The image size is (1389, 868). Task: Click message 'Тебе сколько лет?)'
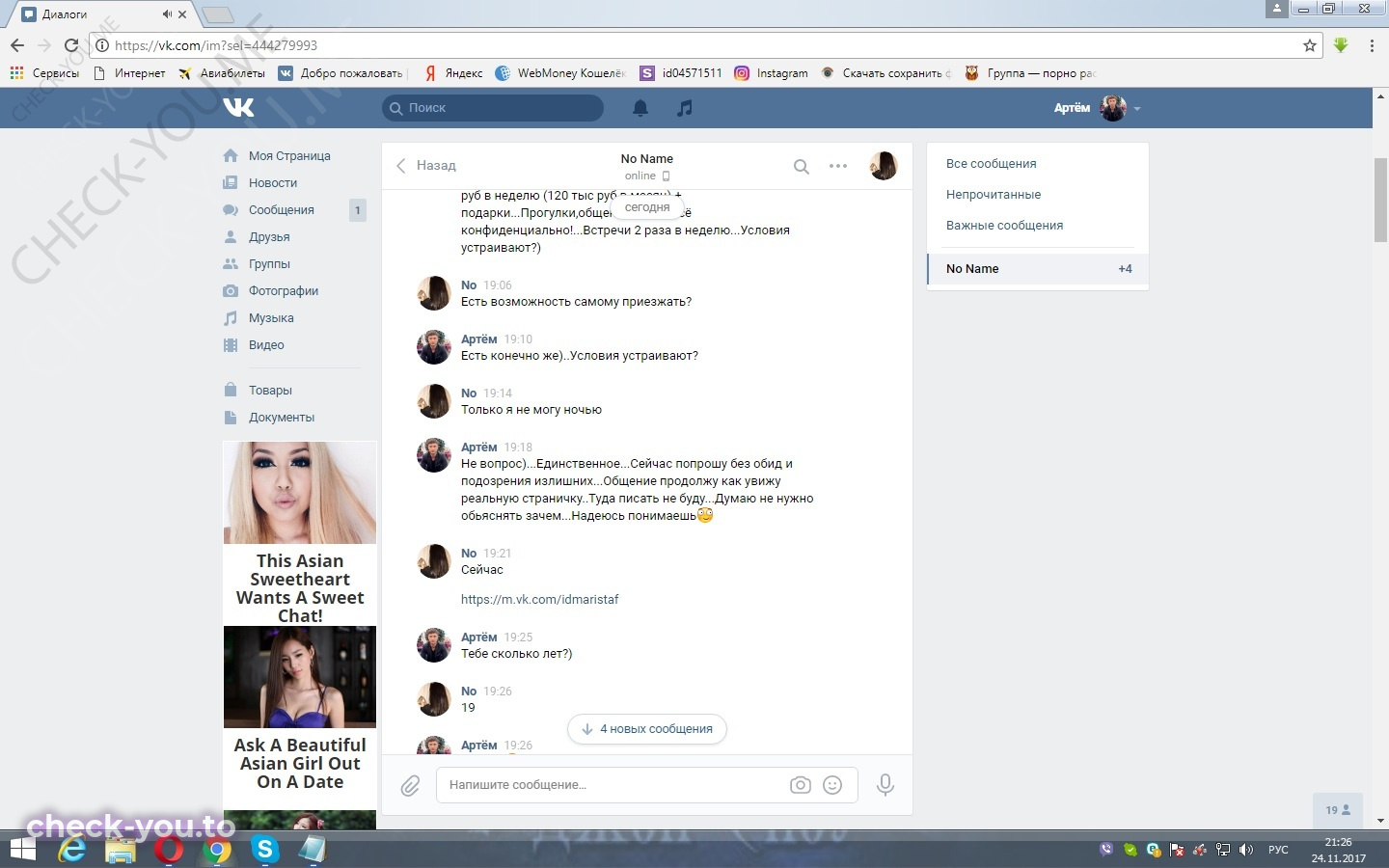pos(517,654)
